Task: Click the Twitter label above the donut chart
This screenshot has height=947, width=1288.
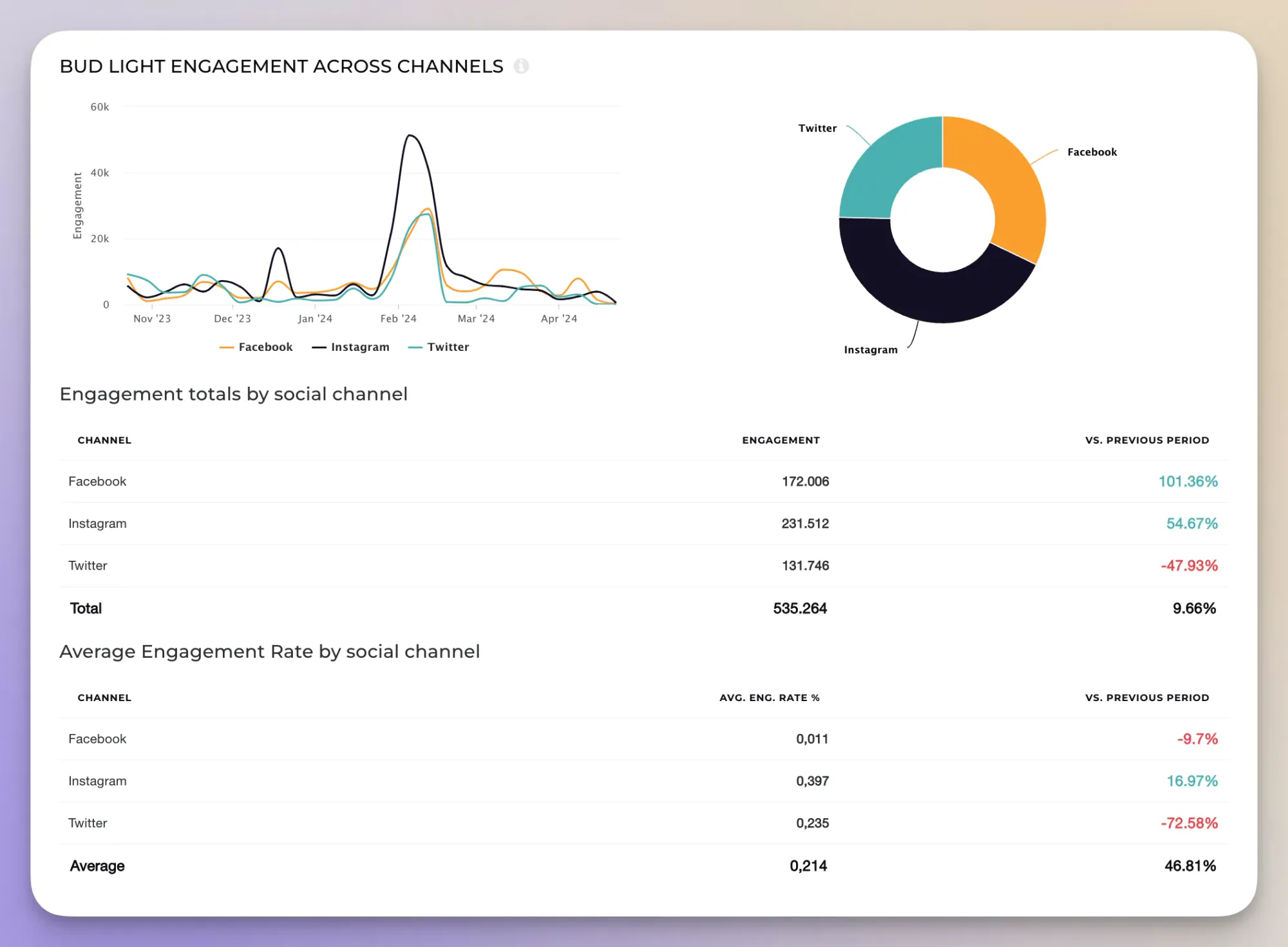Action: (817, 128)
